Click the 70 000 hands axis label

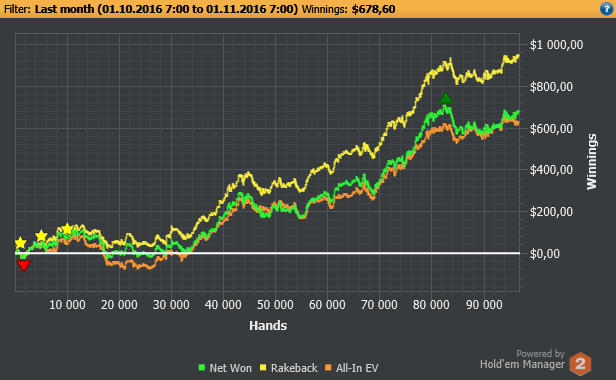coord(379,305)
